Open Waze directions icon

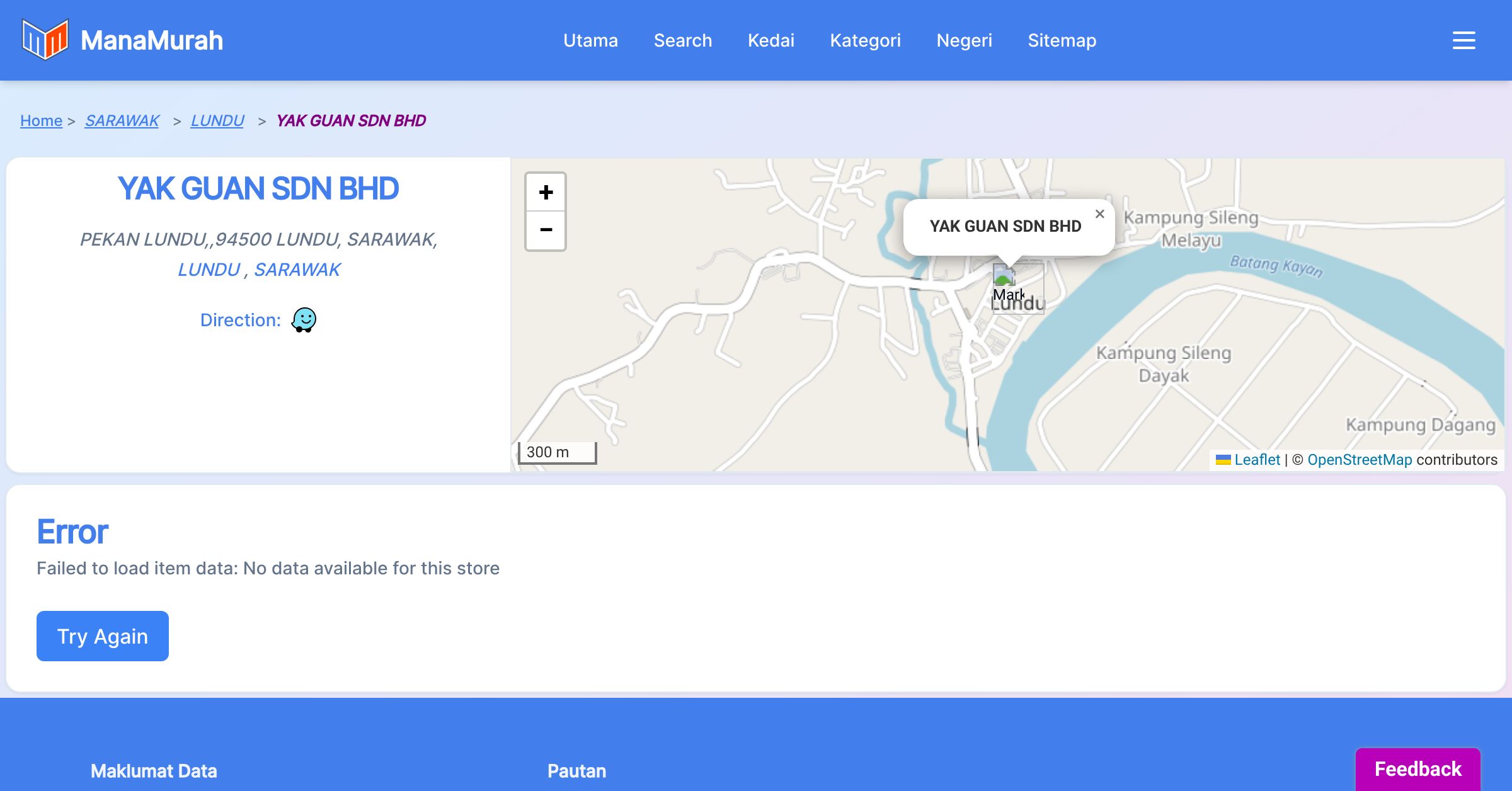pyautogui.click(x=304, y=320)
